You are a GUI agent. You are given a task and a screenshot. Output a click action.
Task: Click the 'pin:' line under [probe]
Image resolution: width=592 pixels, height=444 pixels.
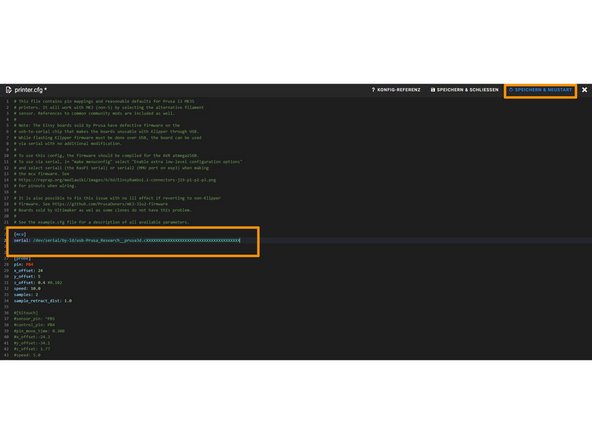(23, 264)
